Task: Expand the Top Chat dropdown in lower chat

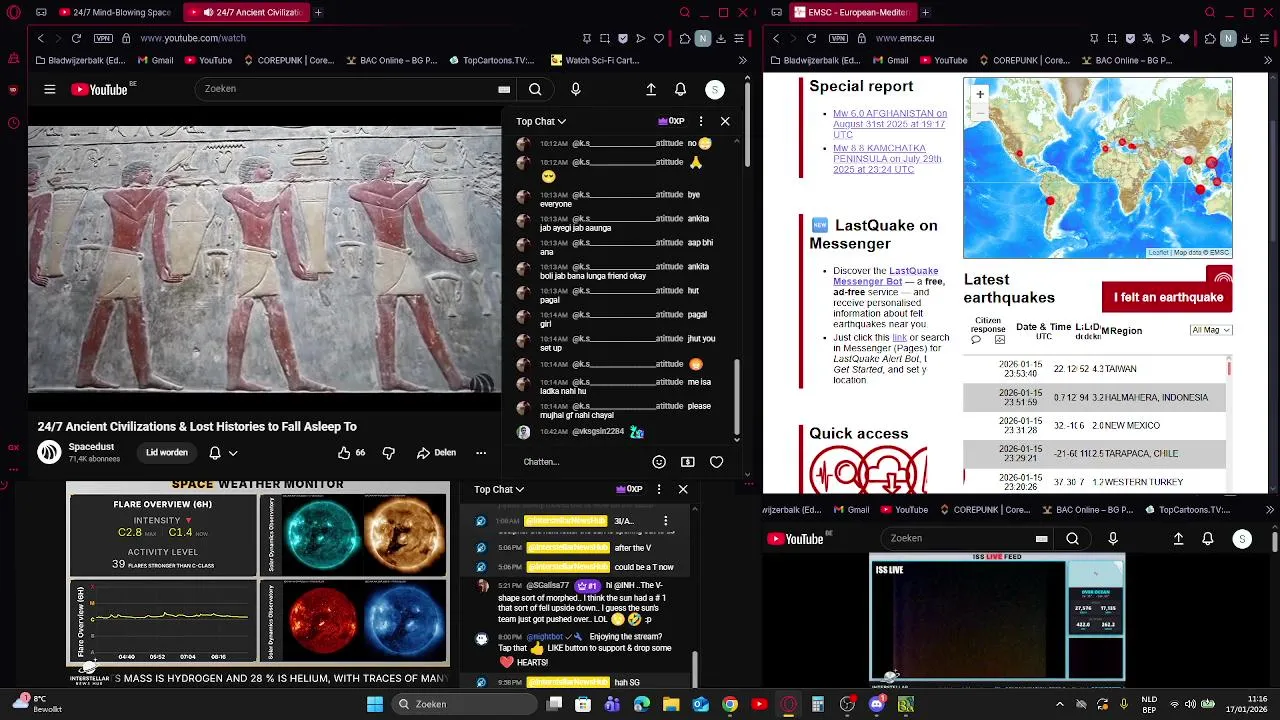Action: [x=499, y=489]
